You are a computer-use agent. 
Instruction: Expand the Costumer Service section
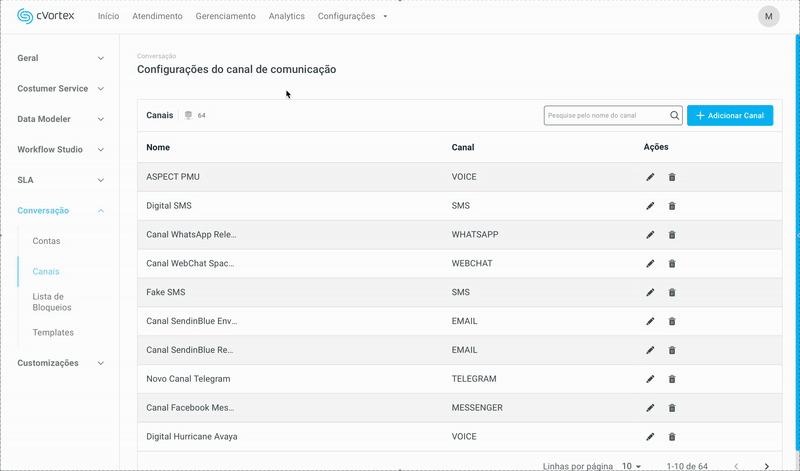point(101,89)
